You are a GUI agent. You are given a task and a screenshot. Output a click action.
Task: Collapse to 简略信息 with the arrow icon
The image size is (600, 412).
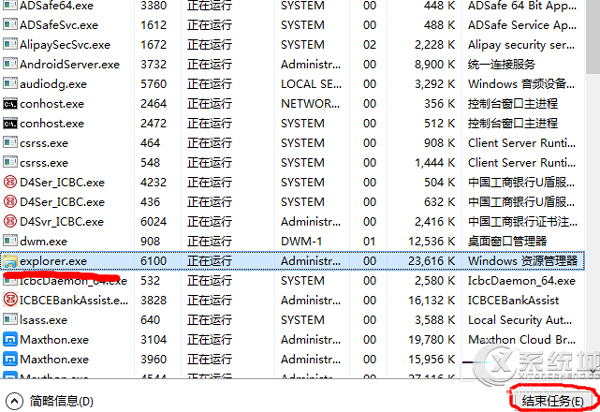click(14, 401)
